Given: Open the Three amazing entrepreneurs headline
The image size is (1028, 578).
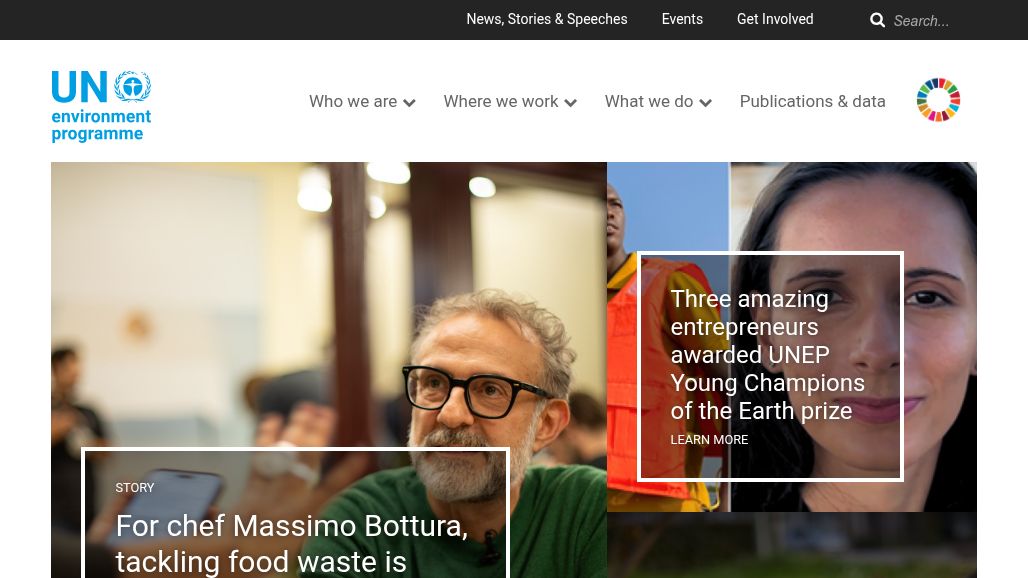Looking at the screenshot, I should click(767, 355).
